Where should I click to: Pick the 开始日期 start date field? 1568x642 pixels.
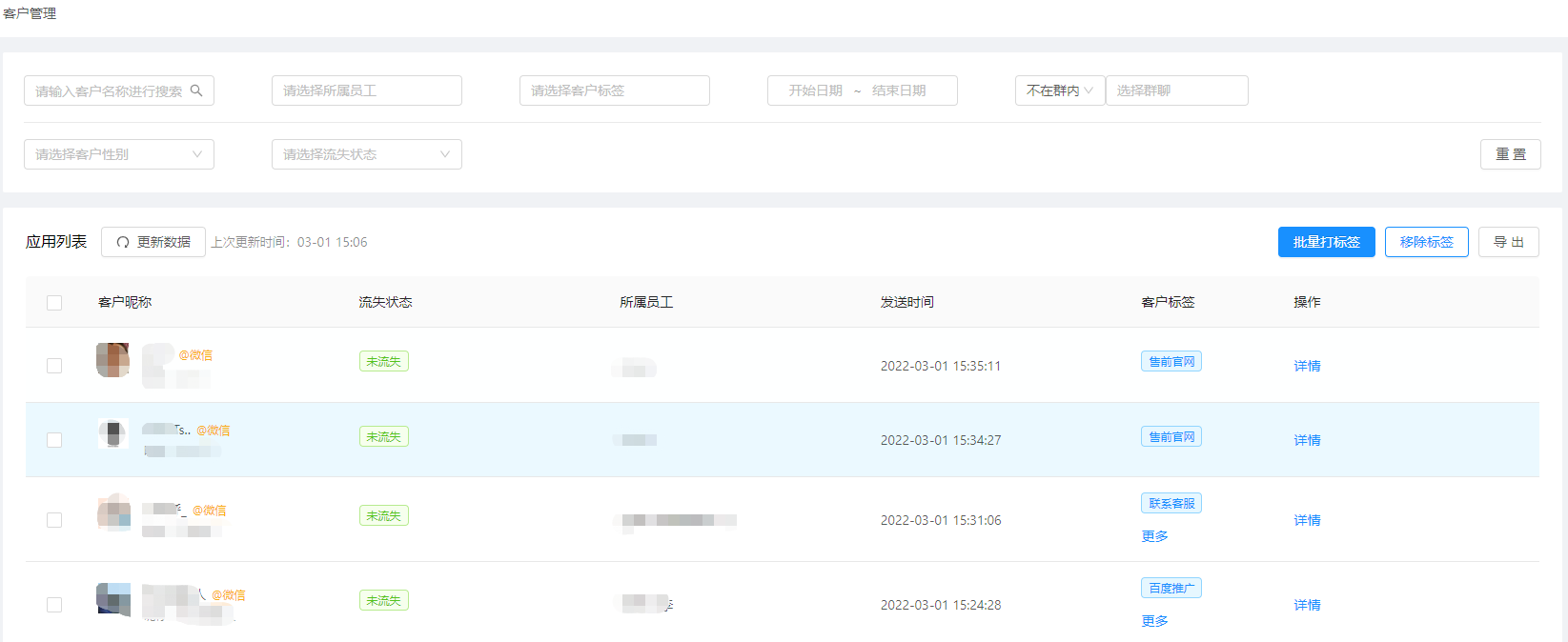tap(815, 90)
